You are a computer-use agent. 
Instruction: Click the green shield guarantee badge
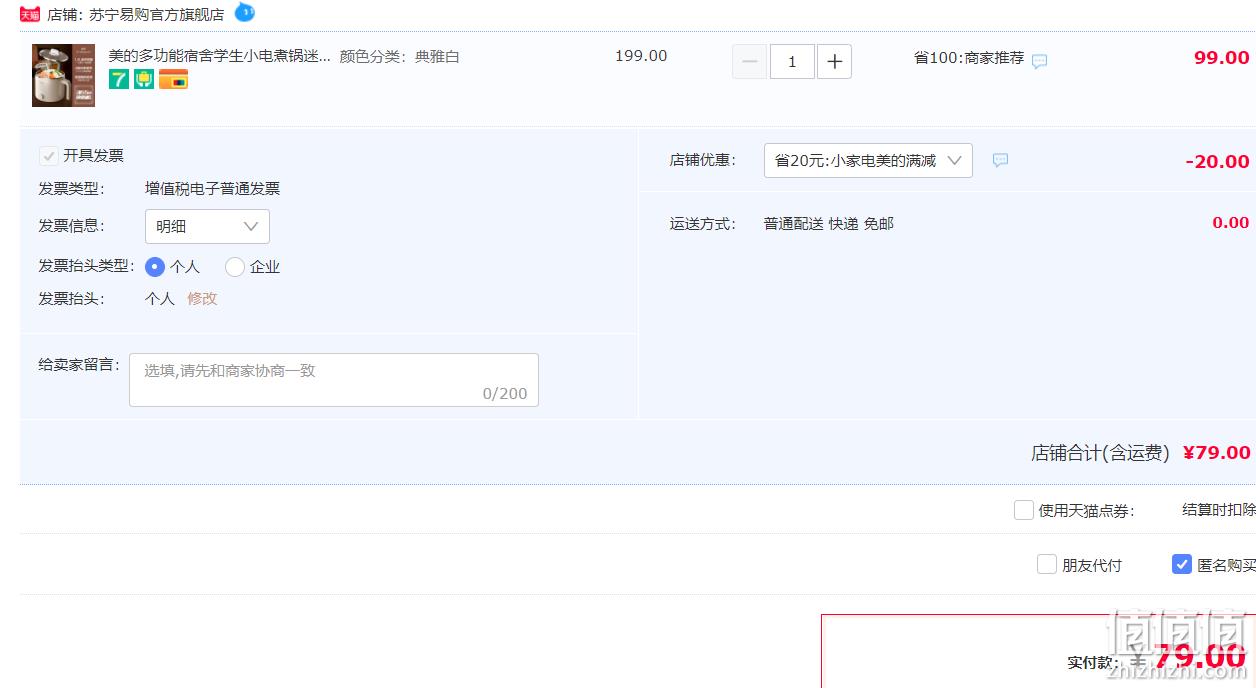pyautogui.click(x=144, y=79)
